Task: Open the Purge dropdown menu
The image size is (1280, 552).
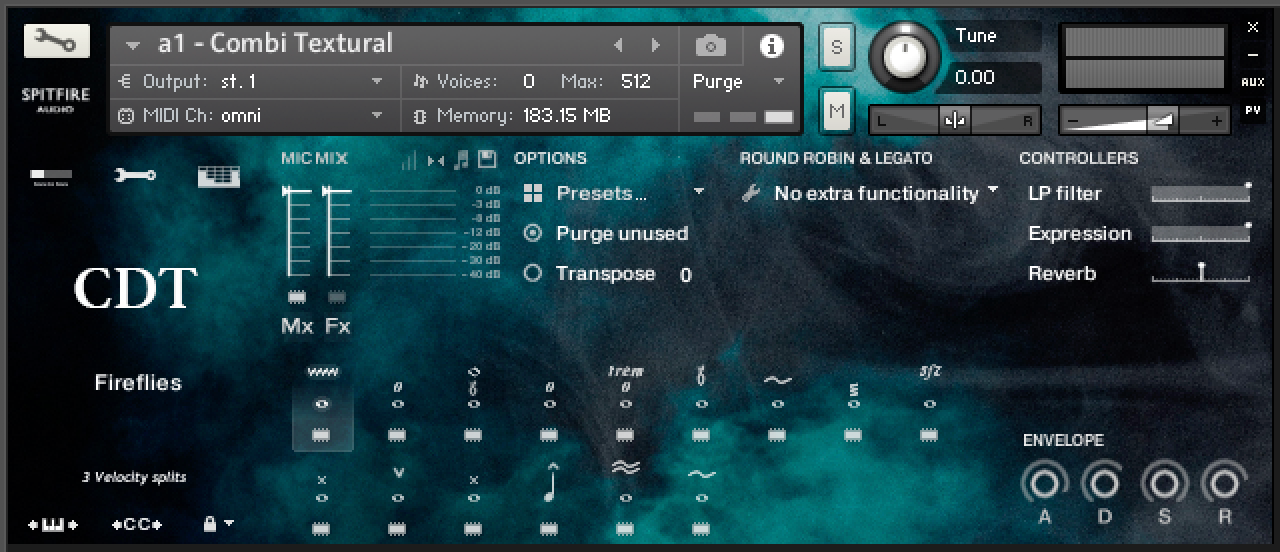Action: click(738, 82)
